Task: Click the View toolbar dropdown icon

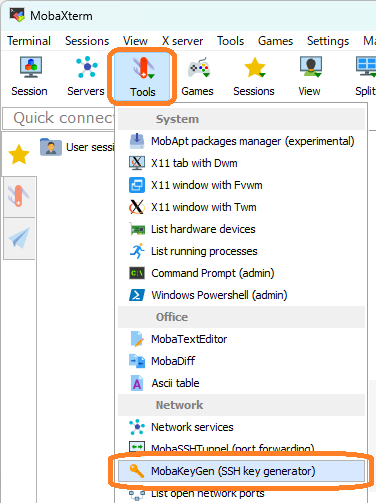Action: point(310,76)
